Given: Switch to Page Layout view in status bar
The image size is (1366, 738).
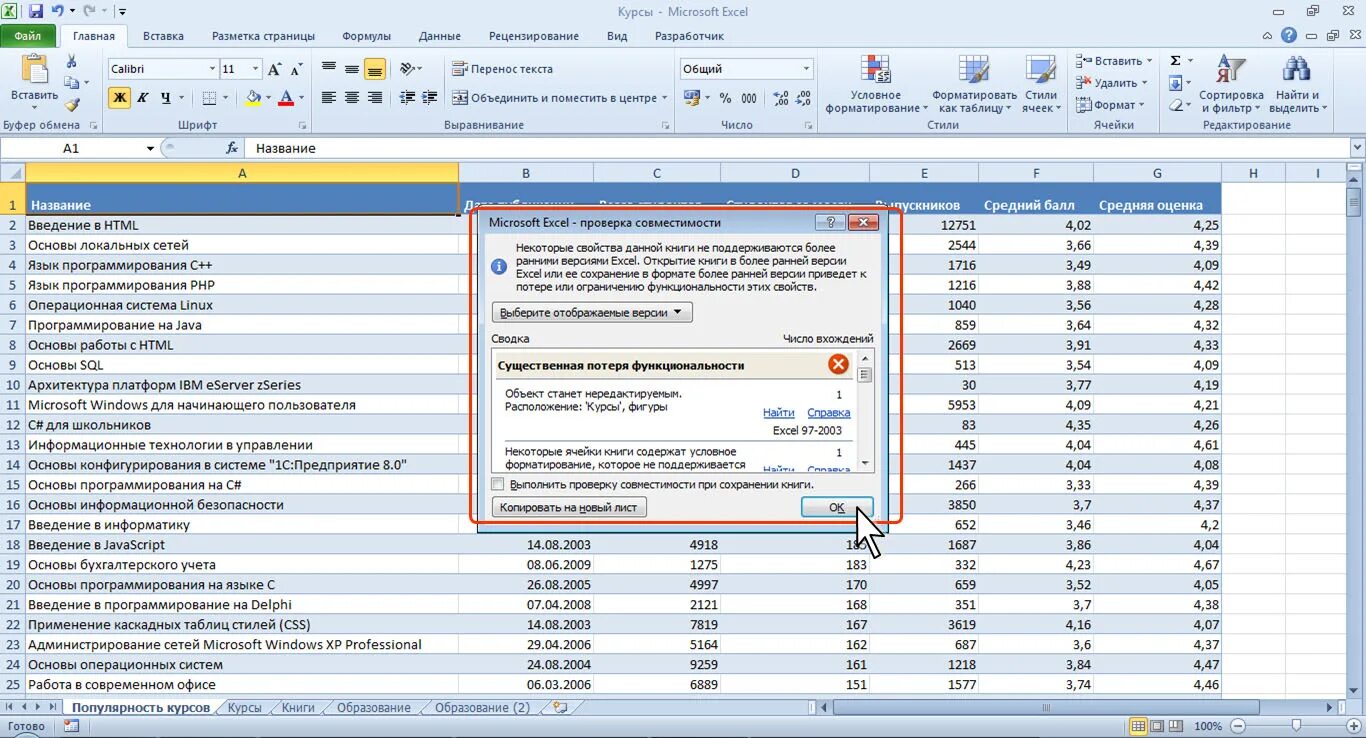Looking at the screenshot, I should [x=1159, y=726].
